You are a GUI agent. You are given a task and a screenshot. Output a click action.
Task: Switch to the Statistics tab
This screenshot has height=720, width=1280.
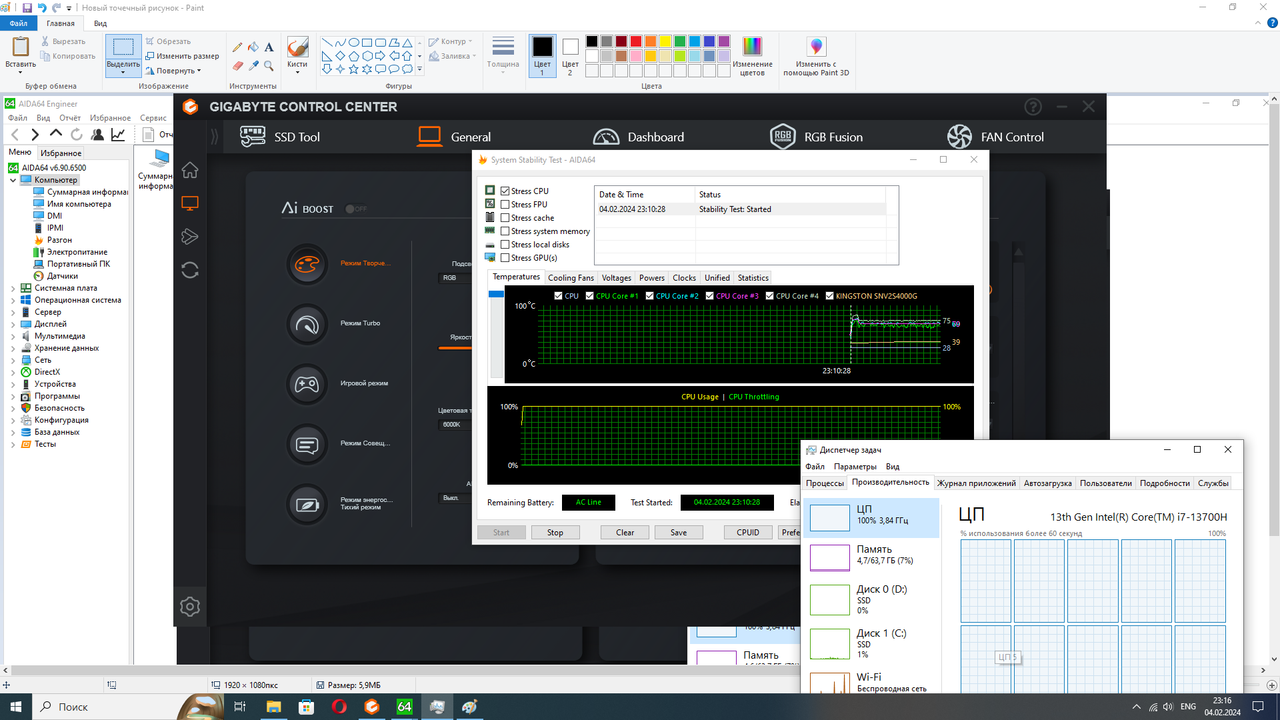(753, 278)
